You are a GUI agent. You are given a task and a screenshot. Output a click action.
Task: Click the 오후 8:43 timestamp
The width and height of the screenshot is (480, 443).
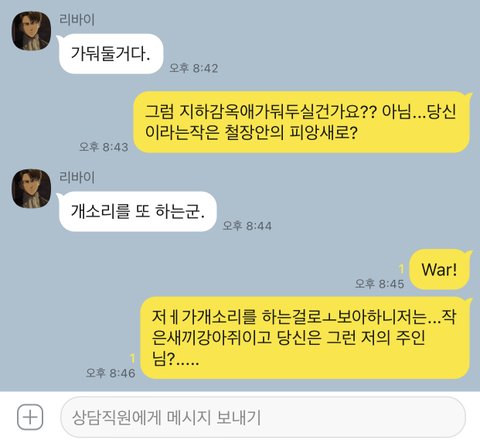(x=104, y=147)
